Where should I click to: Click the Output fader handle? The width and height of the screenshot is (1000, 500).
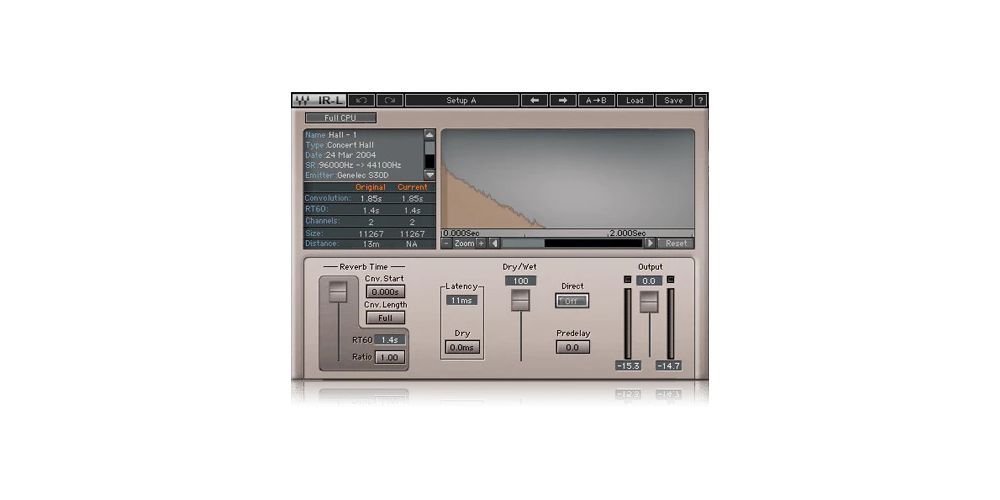(x=649, y=302)
